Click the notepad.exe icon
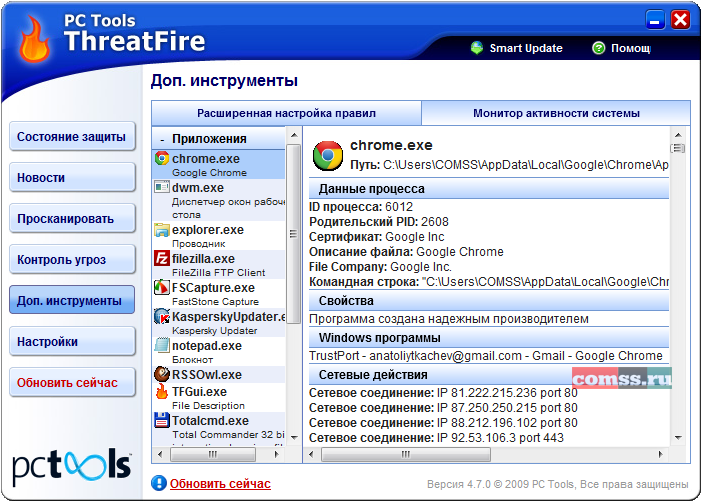702x502 pixels. (x=162, y=345)
